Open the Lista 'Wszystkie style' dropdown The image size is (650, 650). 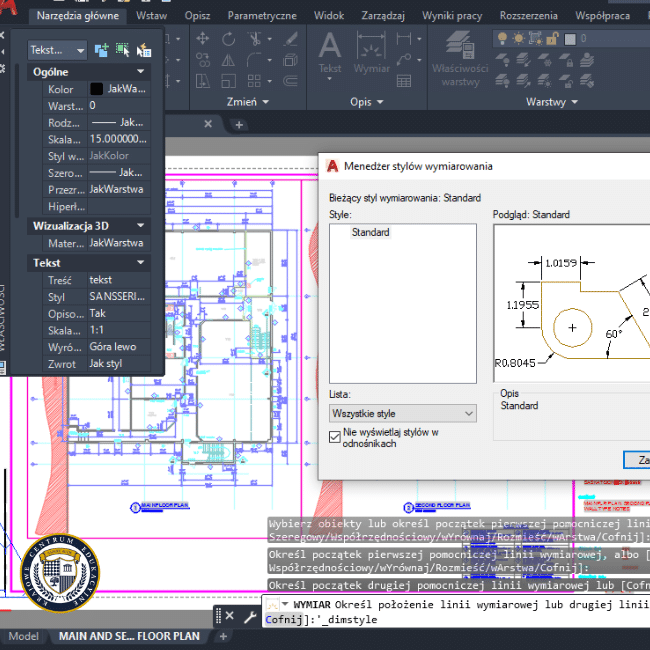click(403, 413)
